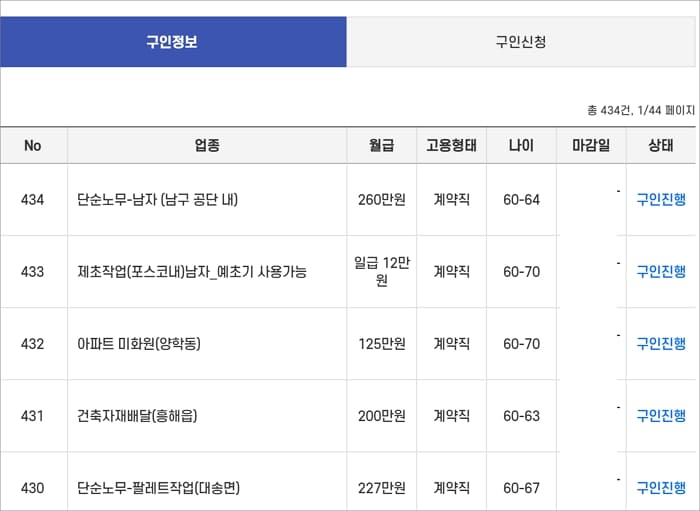Click the 마감일 column header
Screen dimensions: 700x511
coord(591,145)
